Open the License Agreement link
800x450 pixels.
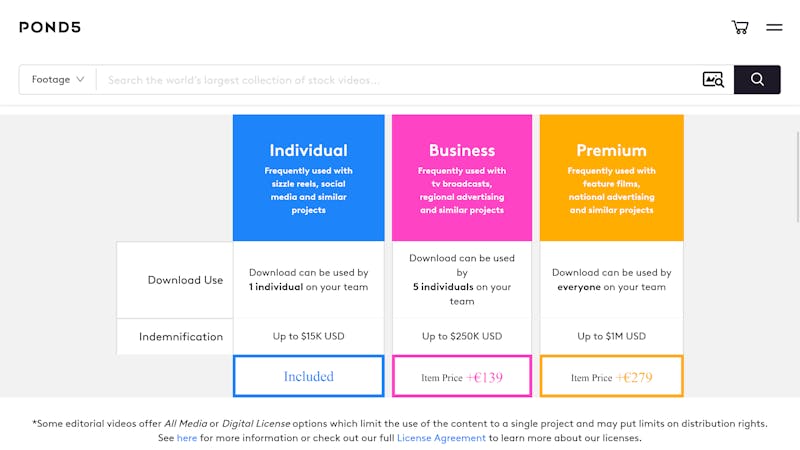pos(441,438)
